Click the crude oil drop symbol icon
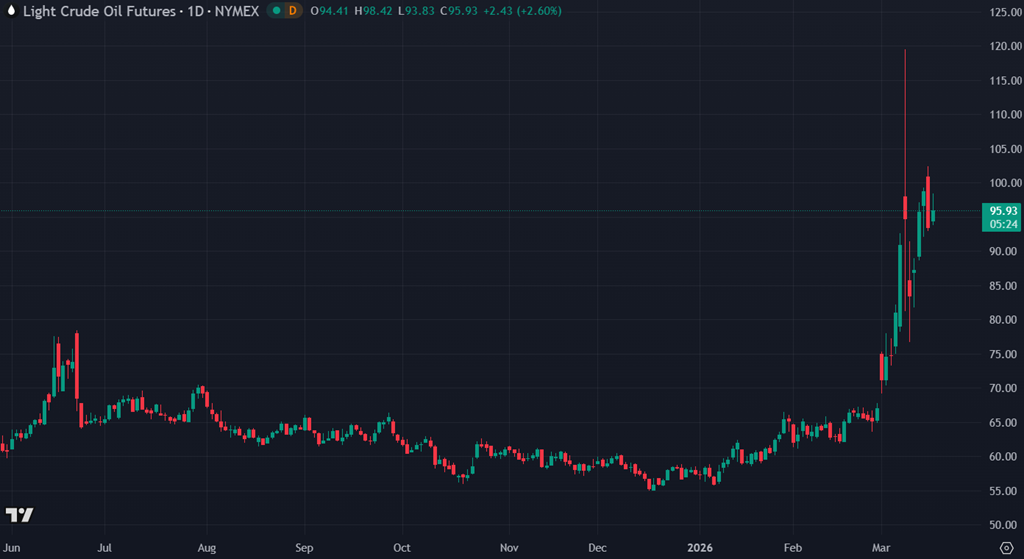1024x559 pixels. 11,11
